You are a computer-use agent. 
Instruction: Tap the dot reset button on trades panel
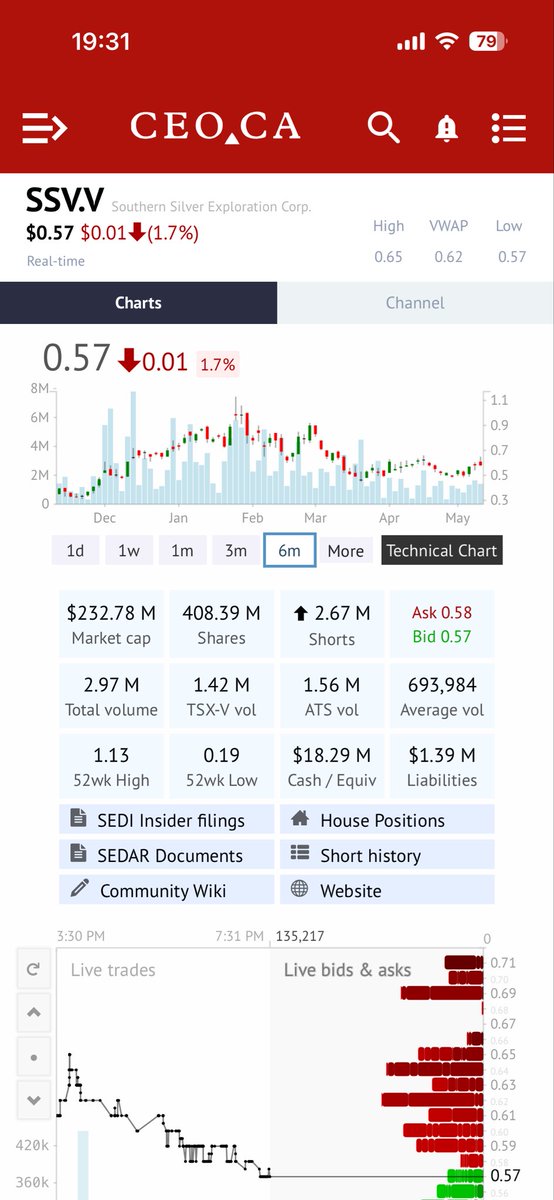[x=33, y=1057]
